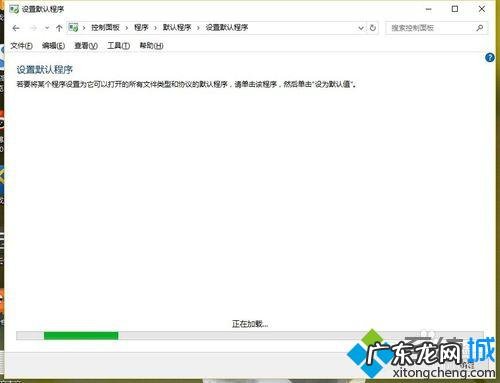The width and height of the screenshot is (500, 383).
Task: Go up one level with Up arrow
Action: [59, 28]
